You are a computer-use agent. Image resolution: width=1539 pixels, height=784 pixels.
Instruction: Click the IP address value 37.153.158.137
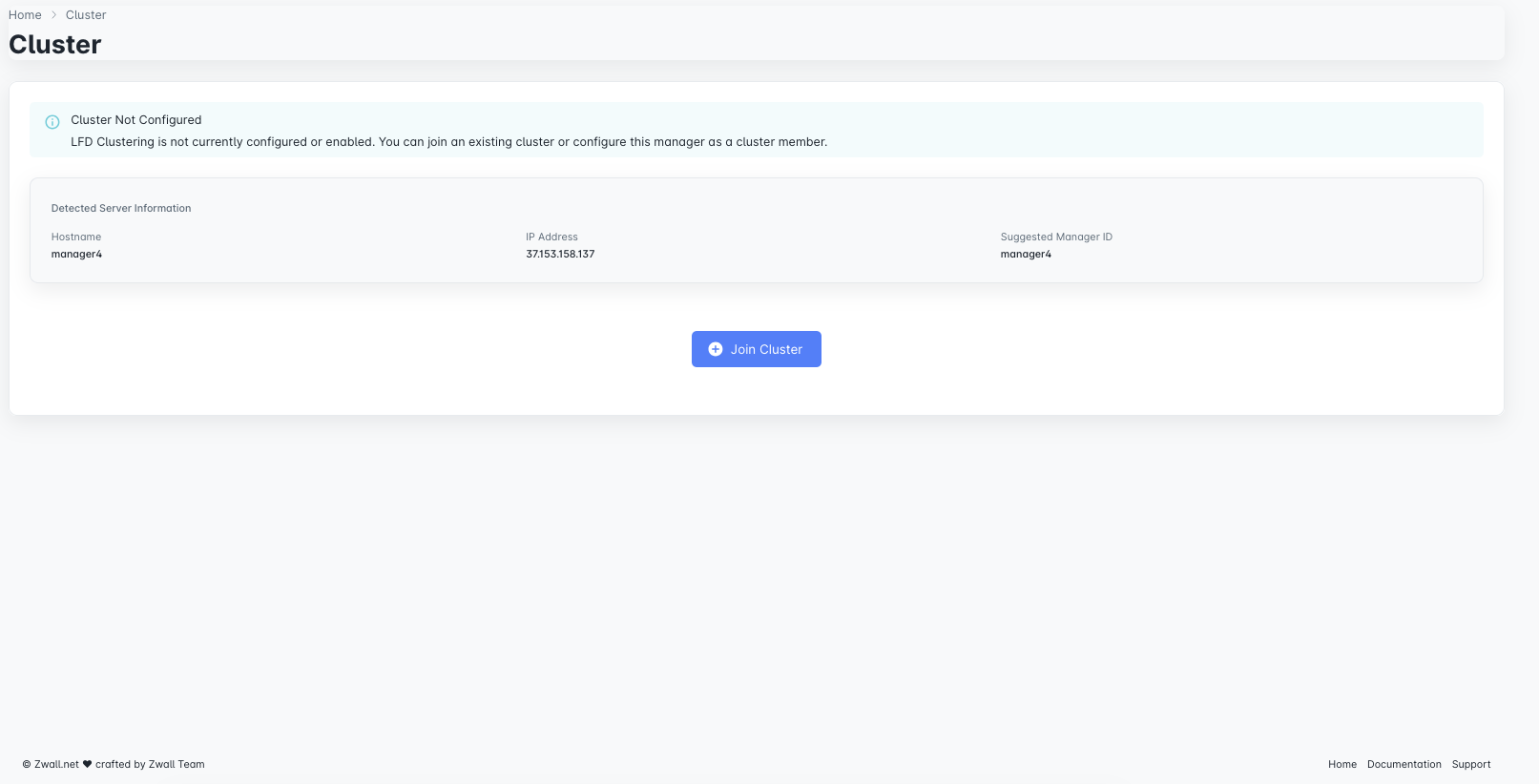click(560, 254)
